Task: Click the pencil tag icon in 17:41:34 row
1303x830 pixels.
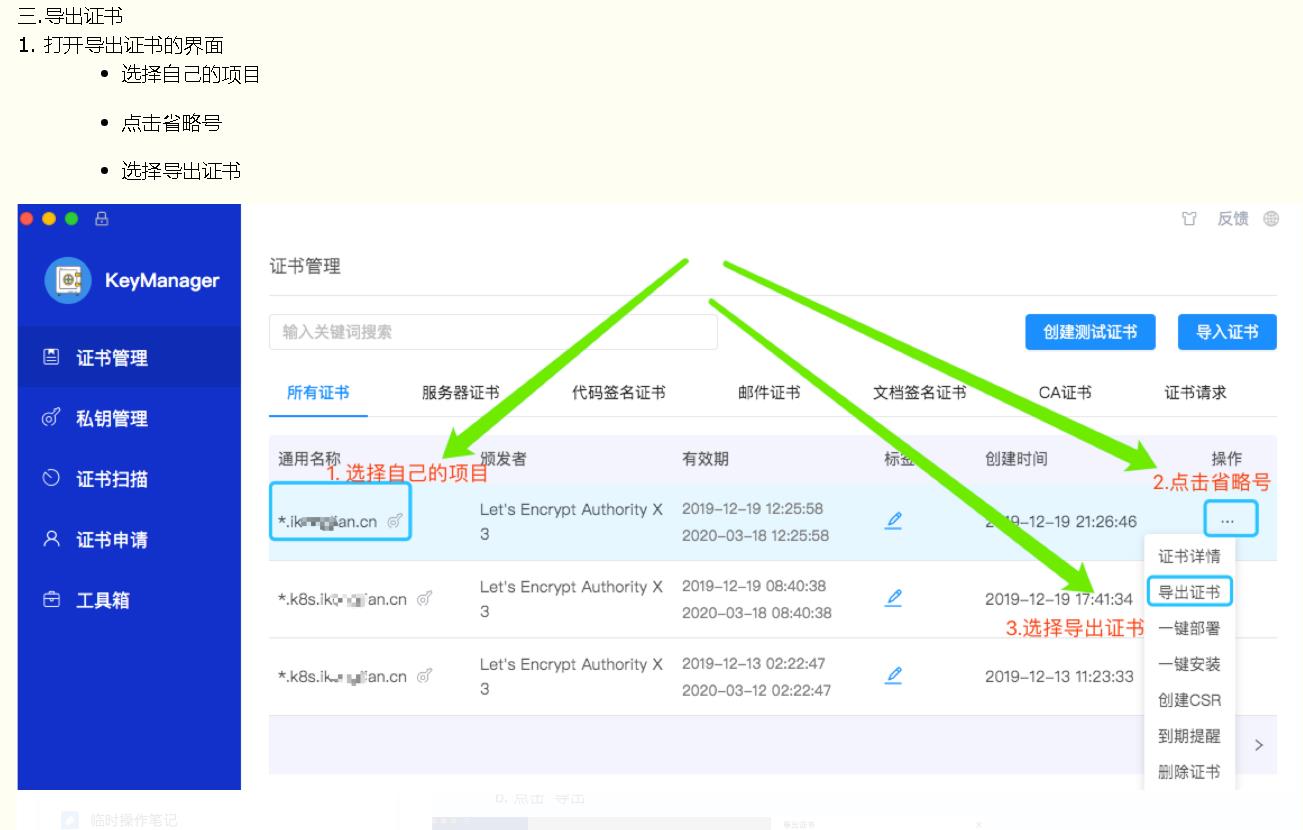Action: point(894,597)
